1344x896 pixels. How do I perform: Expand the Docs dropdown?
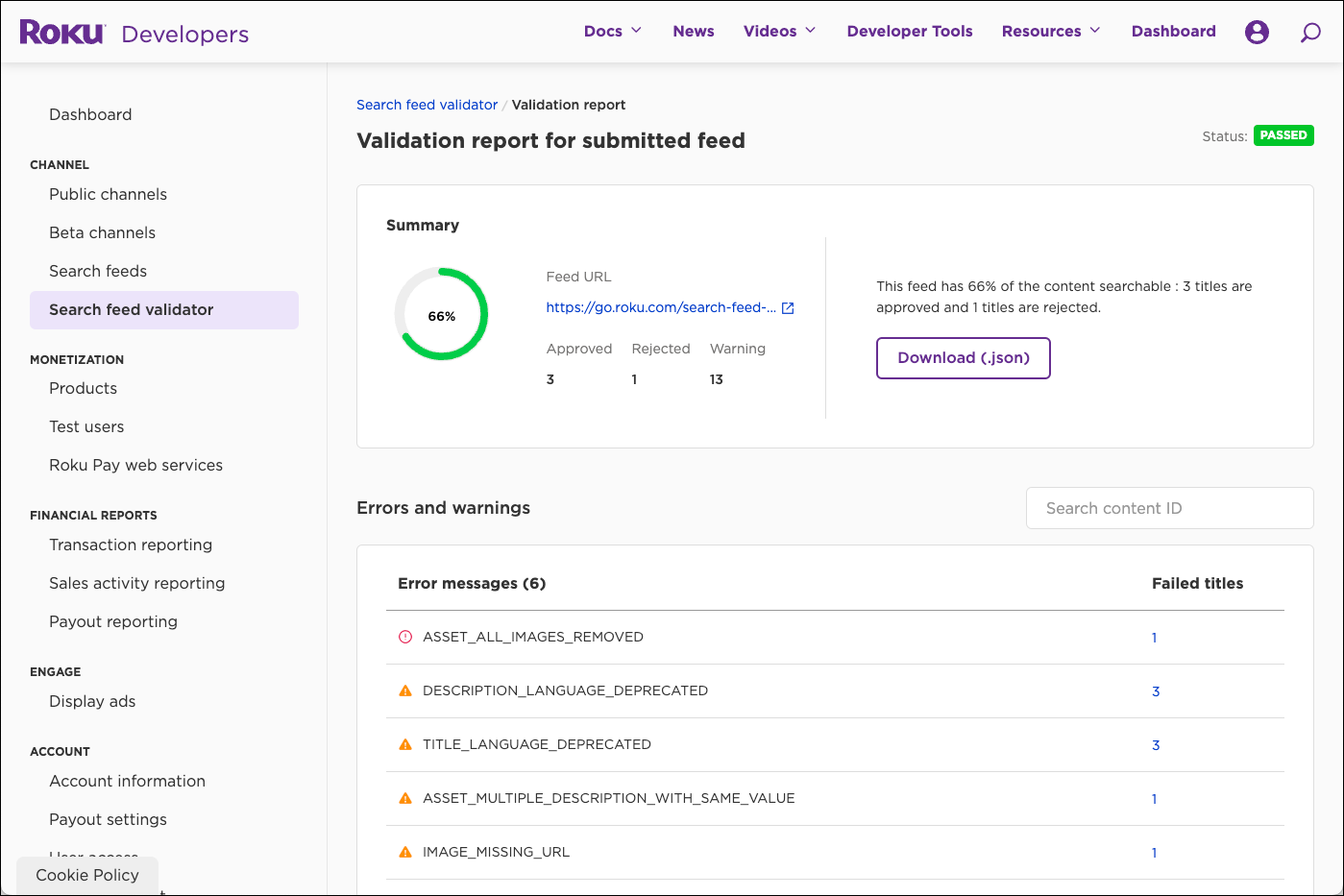(x=612, y=31)
